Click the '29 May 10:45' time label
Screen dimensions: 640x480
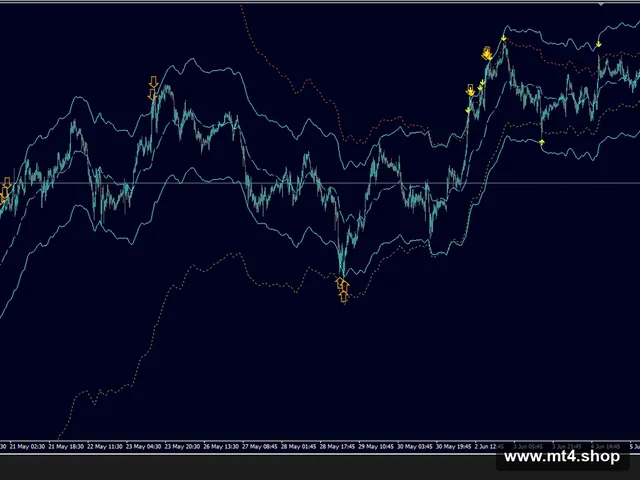pyautogui.click(x=376, y=447)
